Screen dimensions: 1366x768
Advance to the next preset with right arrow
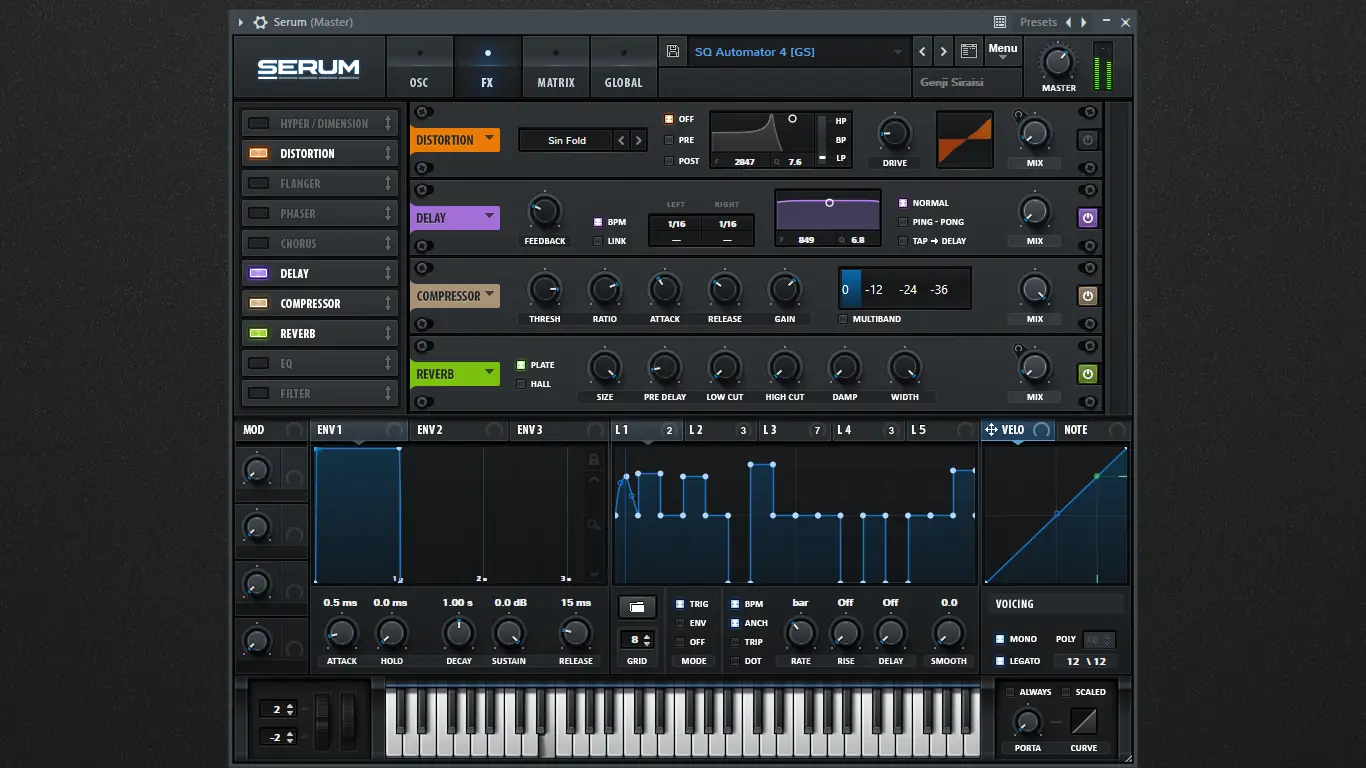click(941, 51)
